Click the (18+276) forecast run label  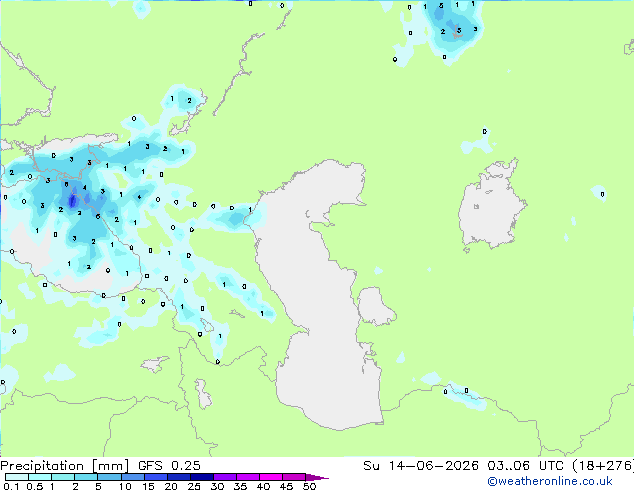(x=603, y=466)
